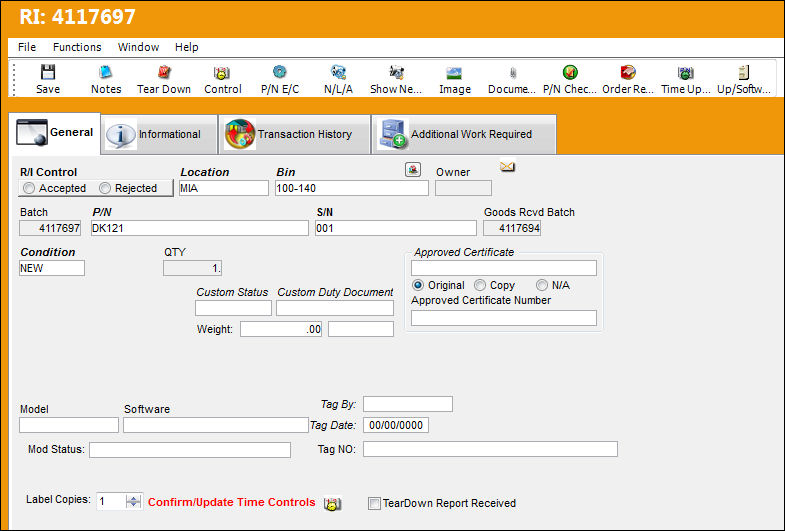
Task: Choose the N/A certificate option
Action: [x=542, y=285]
